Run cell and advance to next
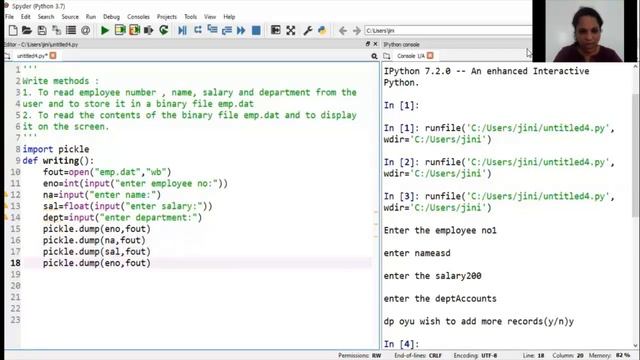The height and width of the screenshot is (360, 640). click(x=134, y=30)
